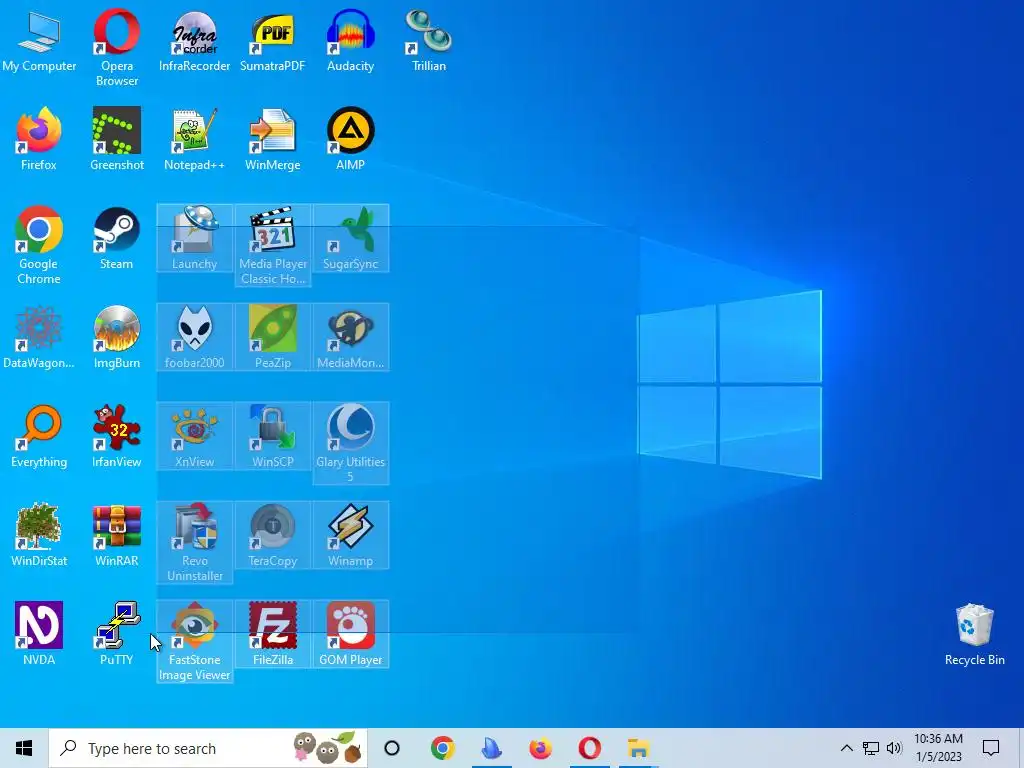Select the Trillian desktop shortcut
Image resolution: width=1024 pixels, height=768 pixels.
coord(429,40)
